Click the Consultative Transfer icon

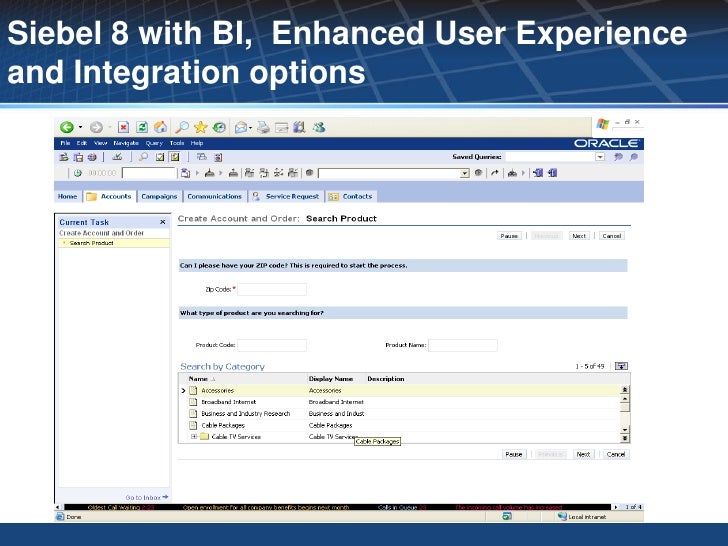pyautogui.click(x=264, y=173)
